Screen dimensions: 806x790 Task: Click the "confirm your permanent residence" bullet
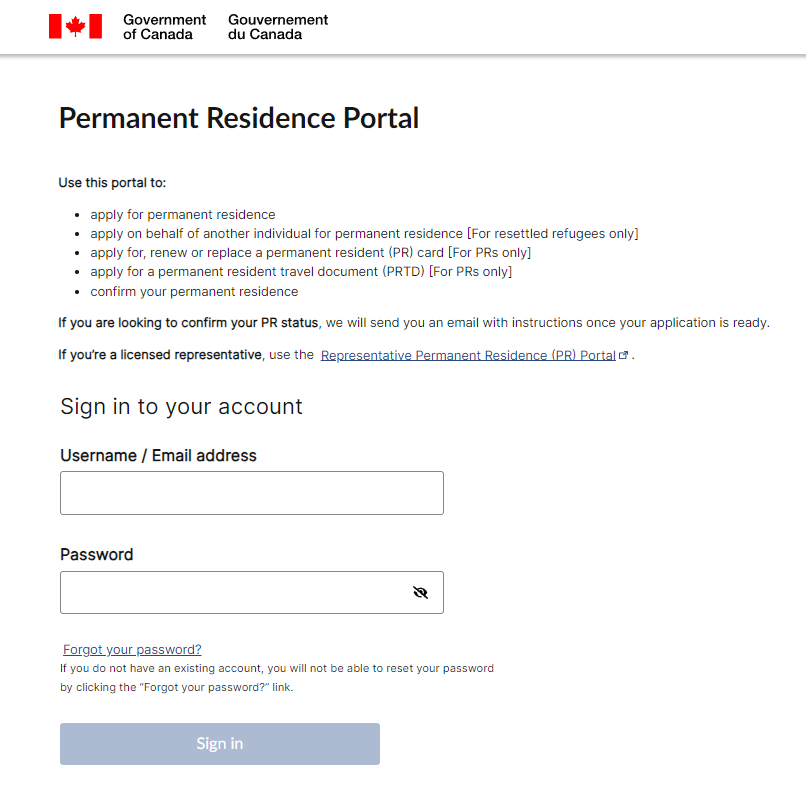point(194,292)
